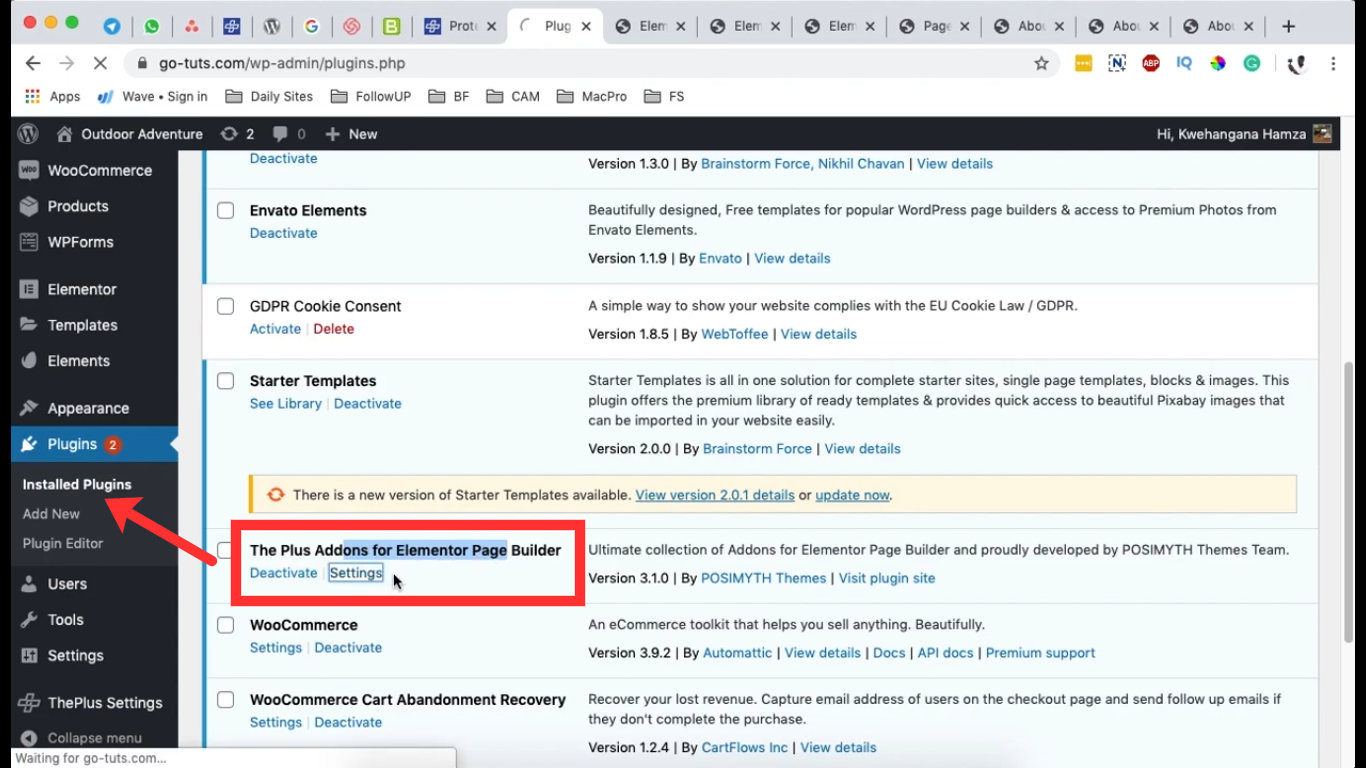
Task: Open the Plugin Editor submenu
Action: coord(63,544)
